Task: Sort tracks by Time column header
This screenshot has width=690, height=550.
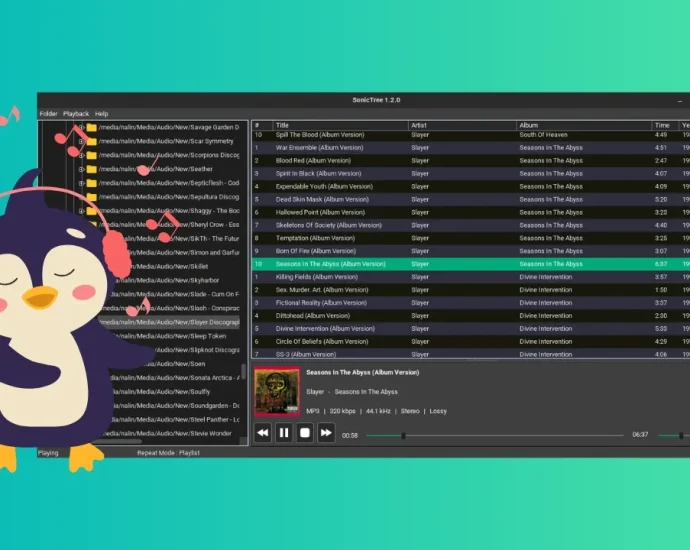Action: 665,125
